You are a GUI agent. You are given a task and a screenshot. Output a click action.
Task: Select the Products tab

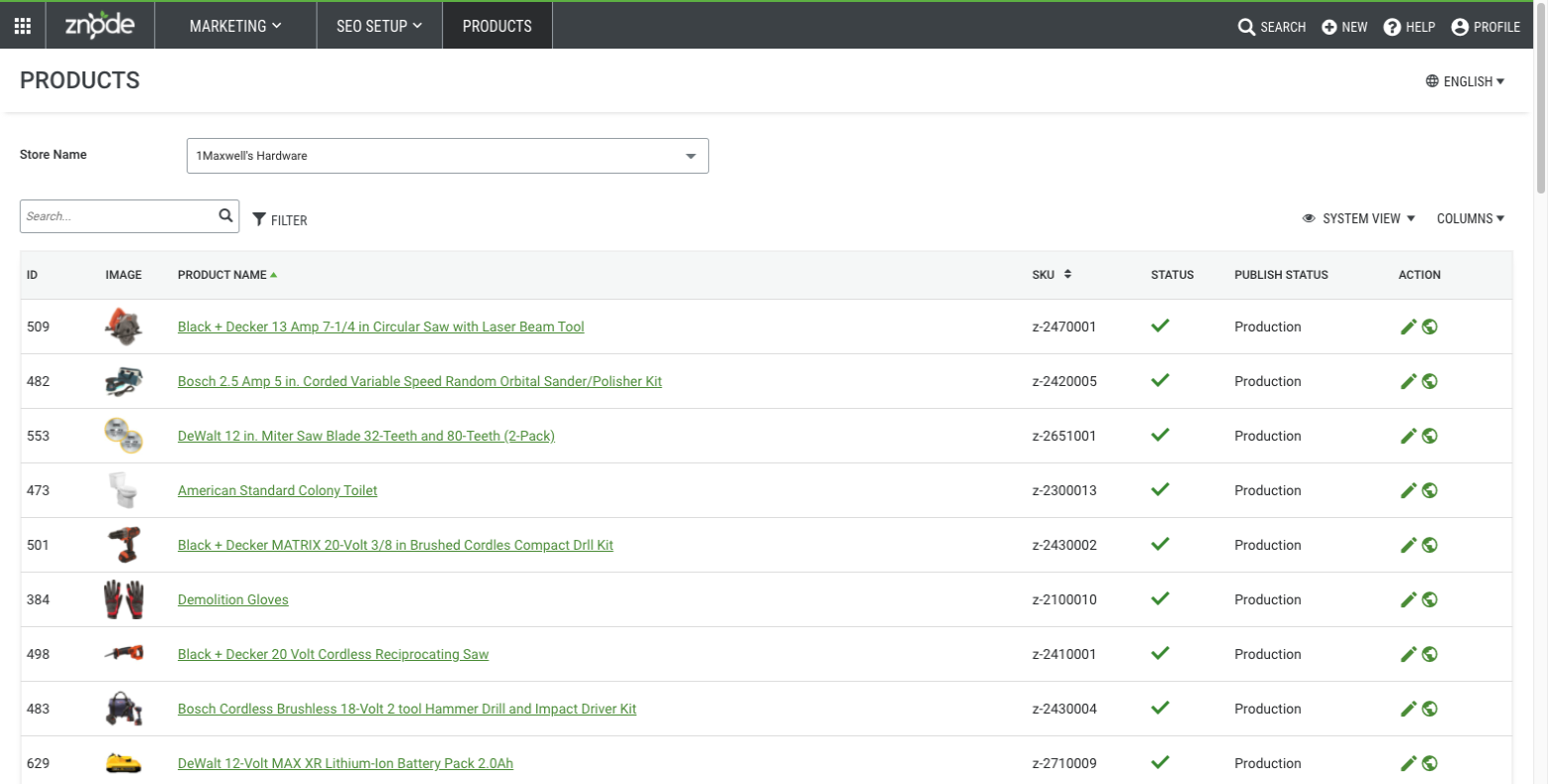pos(497,27)
